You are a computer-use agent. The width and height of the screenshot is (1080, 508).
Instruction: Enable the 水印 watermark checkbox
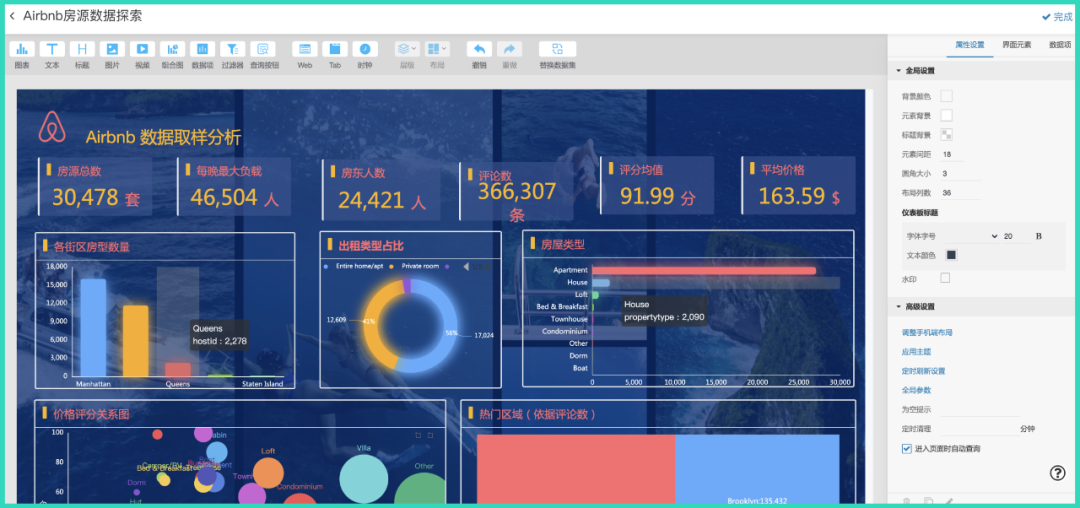[945, 278]
